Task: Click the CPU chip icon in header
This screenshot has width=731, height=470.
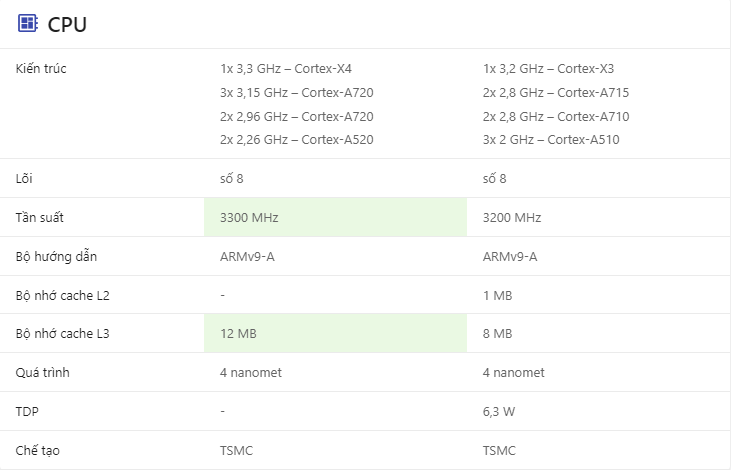Action: pyautogui.click(x=28, y=24)
